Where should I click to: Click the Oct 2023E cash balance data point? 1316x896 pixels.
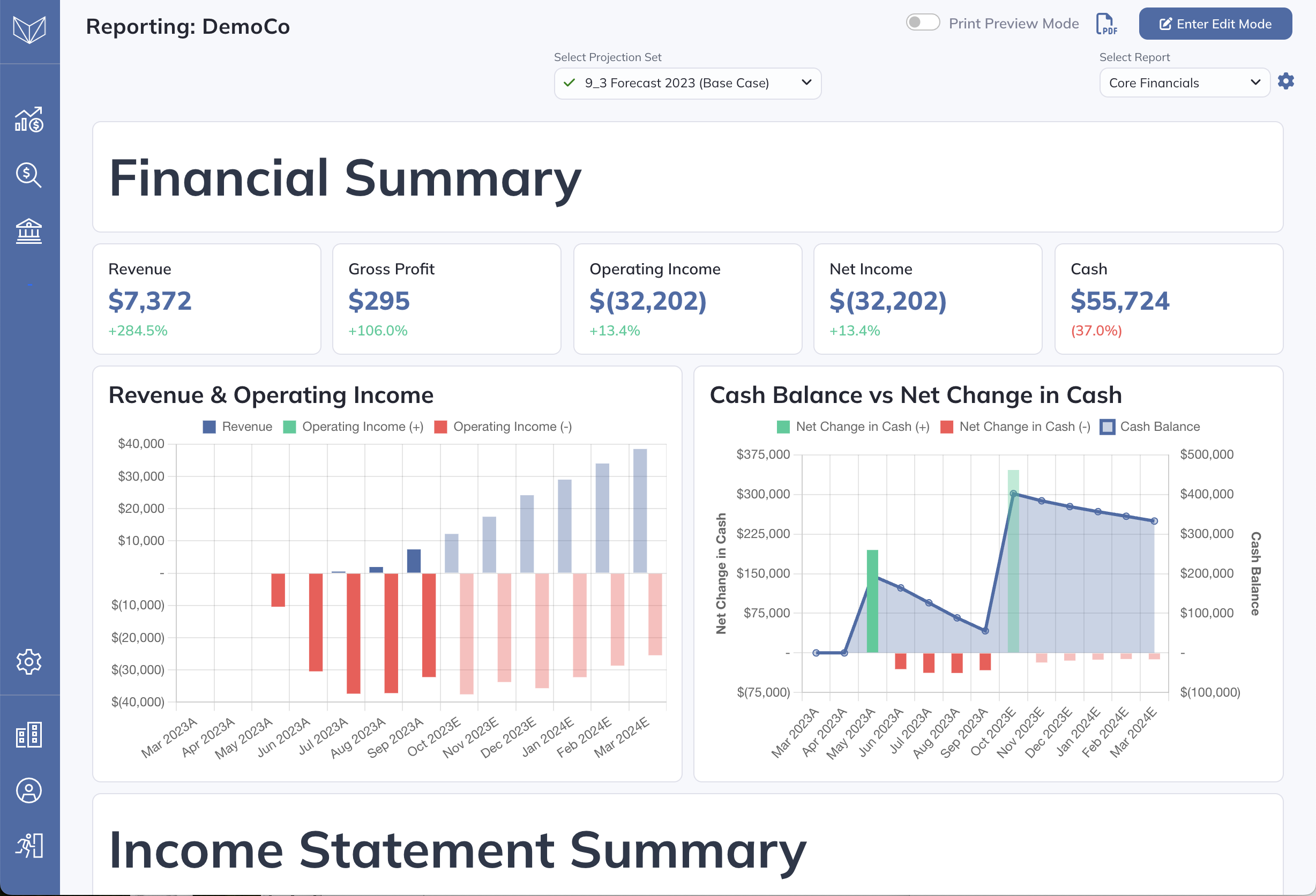click(1013, 494)
